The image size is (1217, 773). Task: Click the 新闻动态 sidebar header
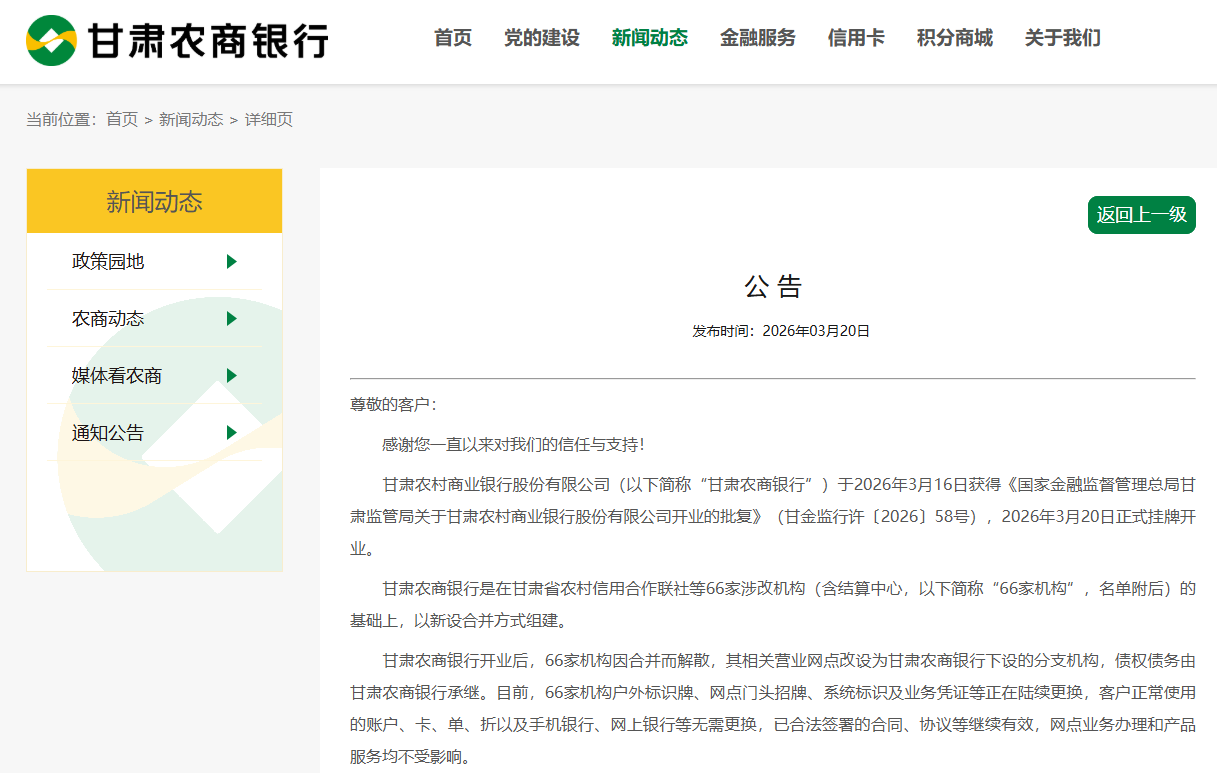tap(155, 201)
